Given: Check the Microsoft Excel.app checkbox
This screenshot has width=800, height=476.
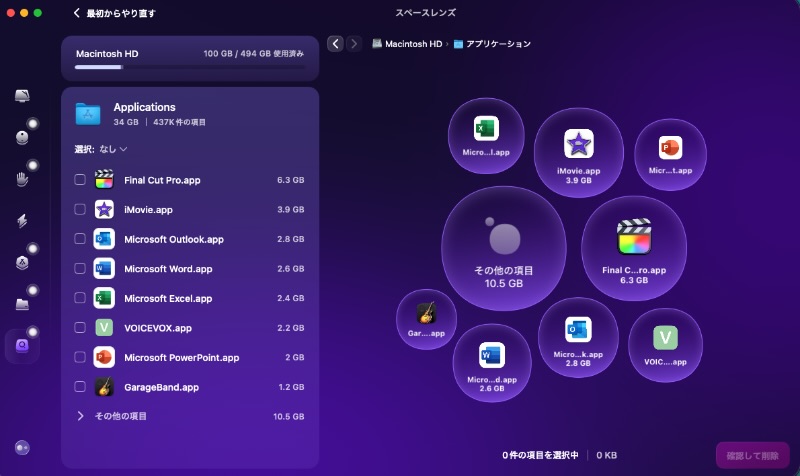Looking at the screenshot, I should [x=80, y=298].
